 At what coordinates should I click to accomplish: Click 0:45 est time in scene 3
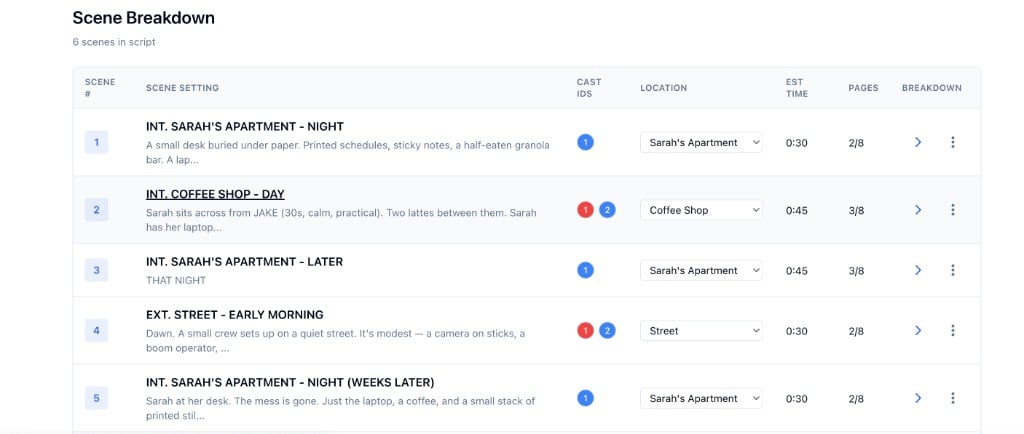pos(797,271)
